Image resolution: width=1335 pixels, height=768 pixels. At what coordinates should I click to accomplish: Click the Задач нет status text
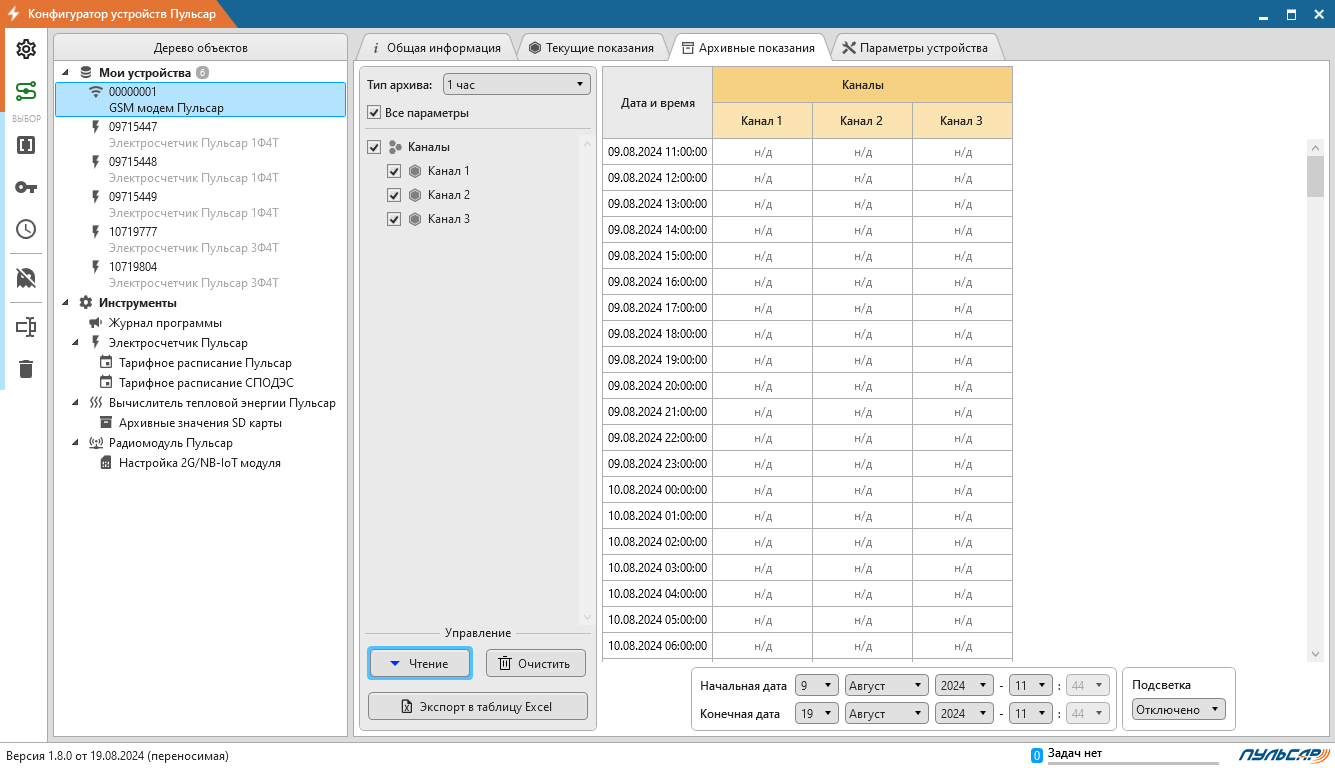point(1075,753)
